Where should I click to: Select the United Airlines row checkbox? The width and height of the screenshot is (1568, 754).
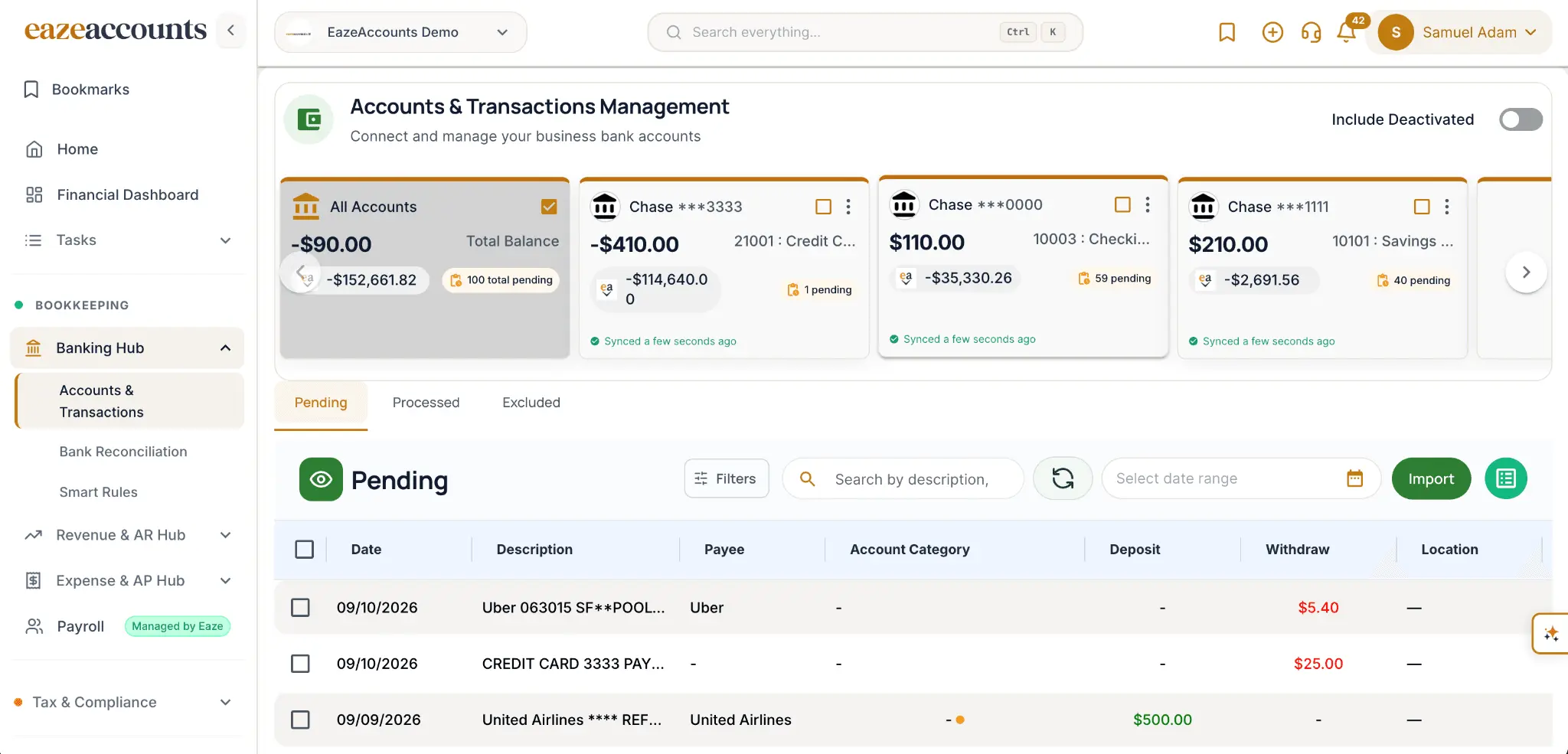pos(300,720)
